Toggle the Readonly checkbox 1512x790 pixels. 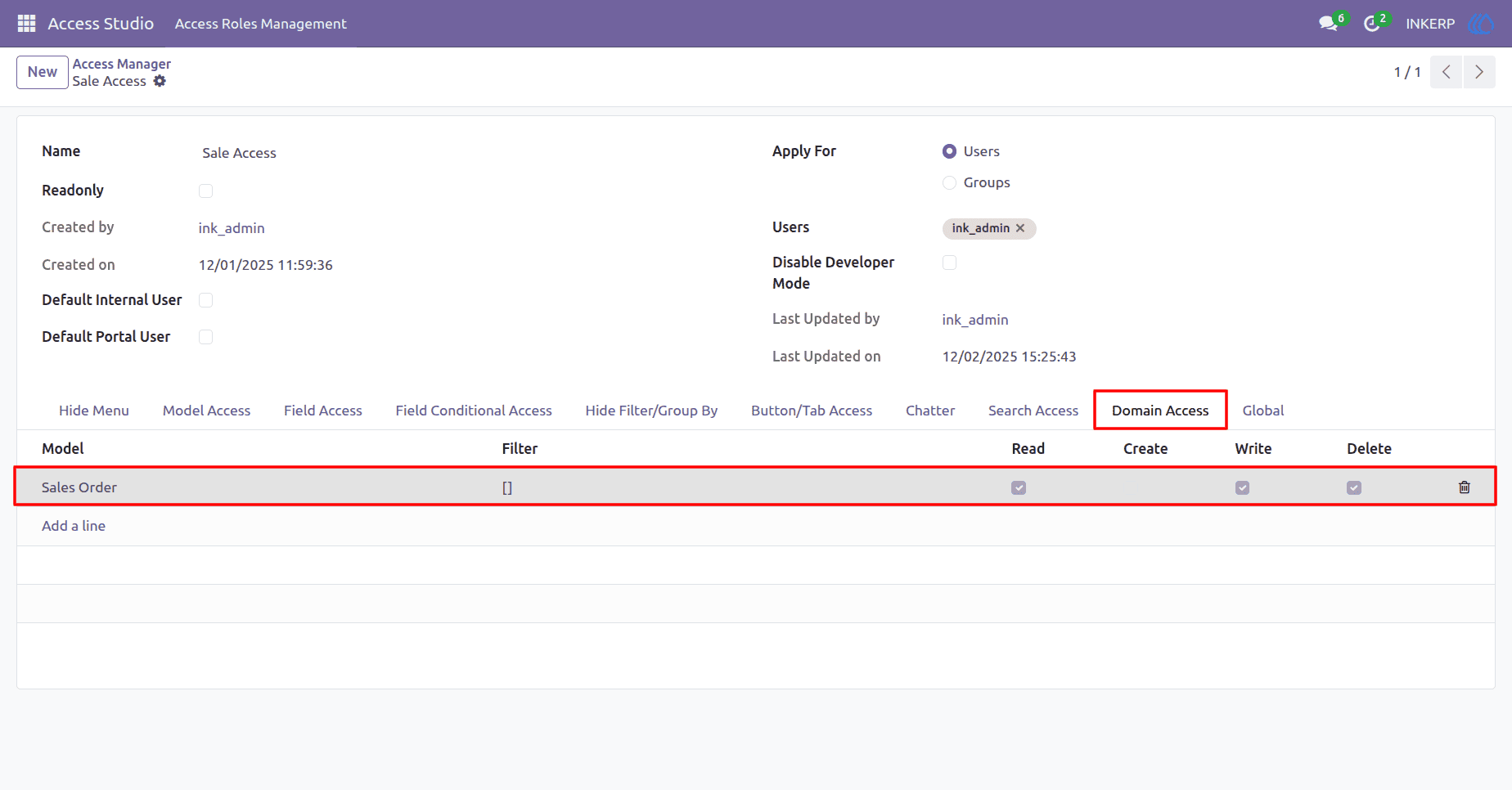[x=205, y=191]
